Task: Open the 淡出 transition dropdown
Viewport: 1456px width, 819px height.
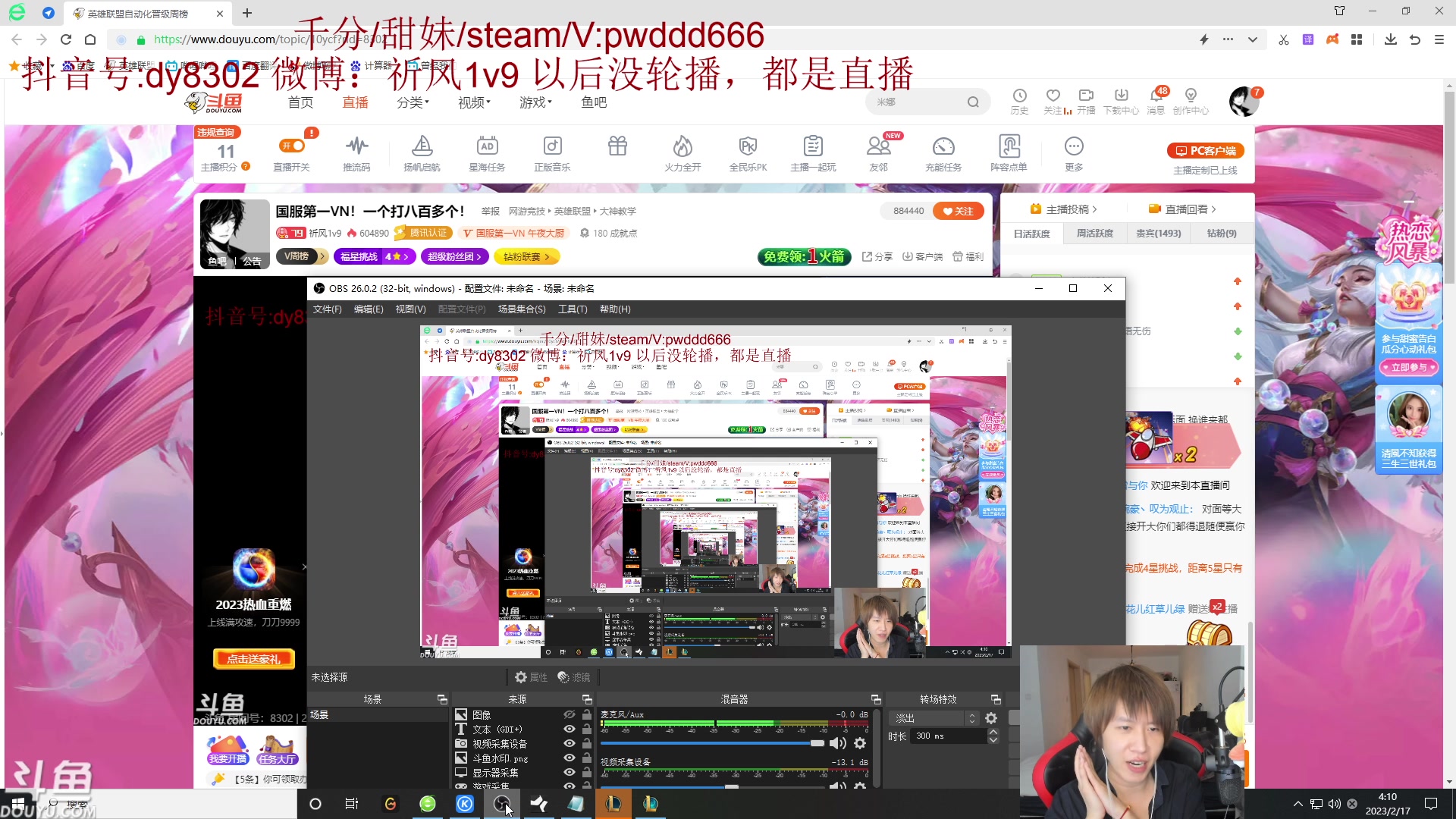Action: pos(934,718)
